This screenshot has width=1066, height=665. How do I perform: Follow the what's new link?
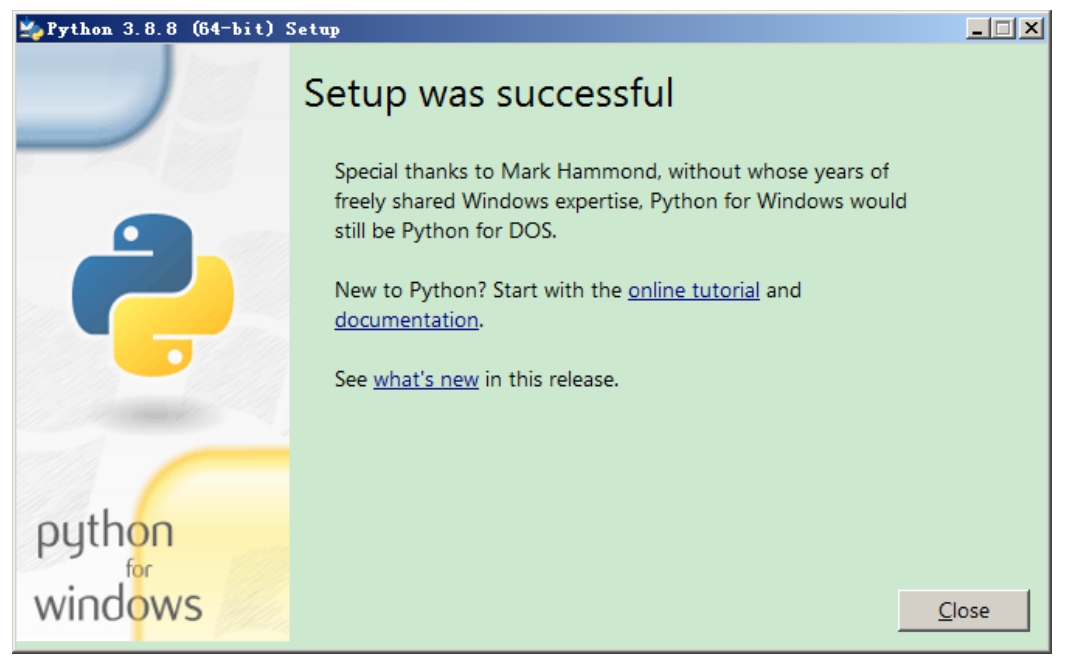426,380
